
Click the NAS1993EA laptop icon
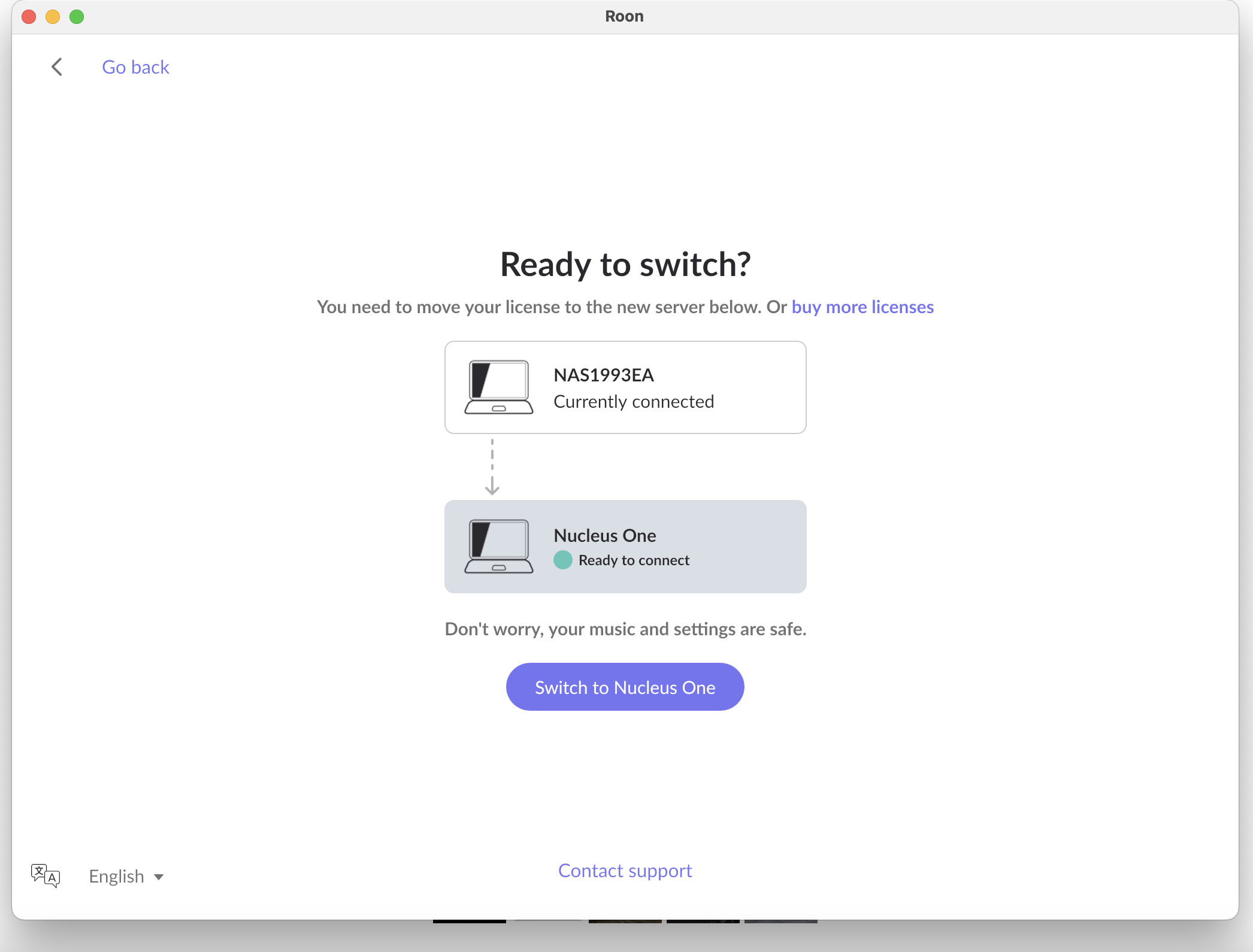[x=498, y=387]
